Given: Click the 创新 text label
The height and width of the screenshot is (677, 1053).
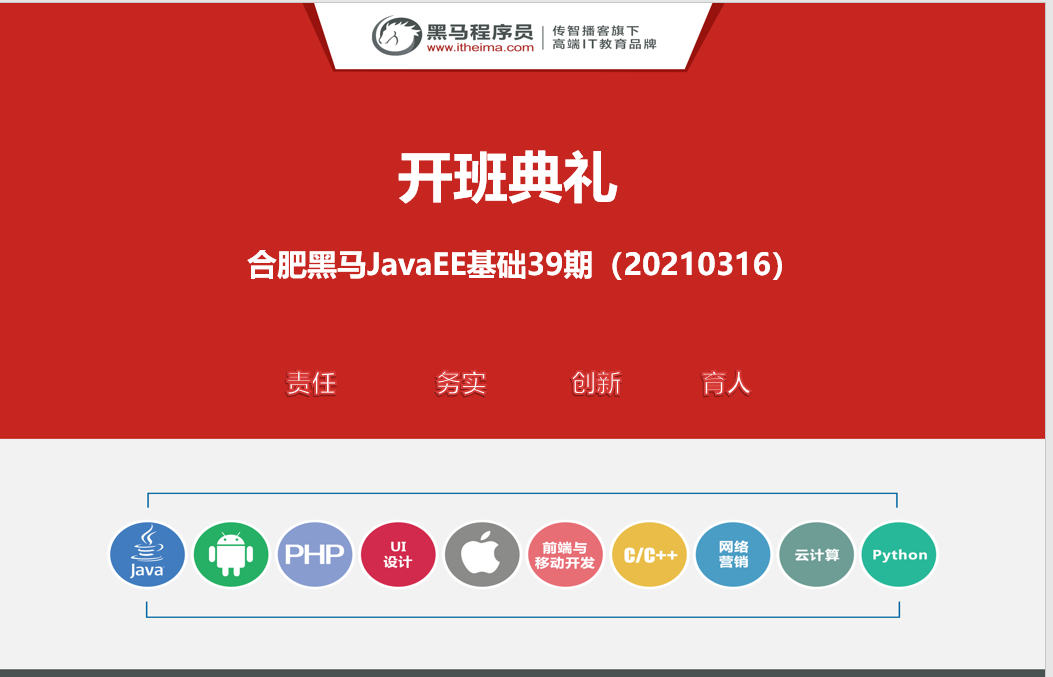Looking at the screenshot, I should (597, 384).
